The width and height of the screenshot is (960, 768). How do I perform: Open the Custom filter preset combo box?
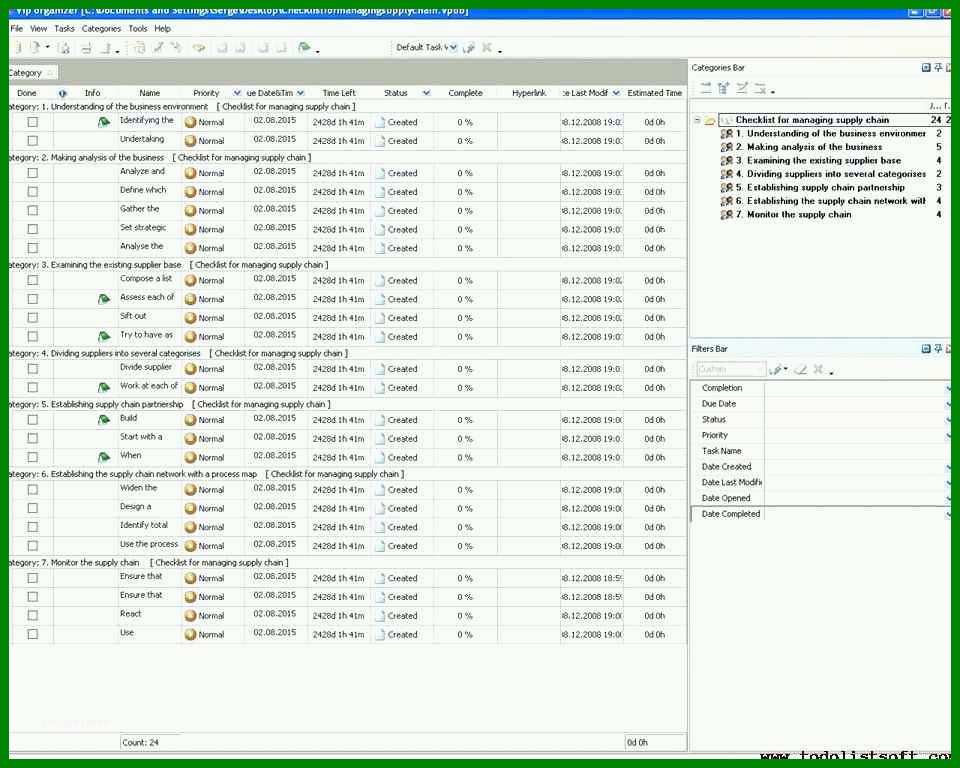(x=732, y=369)
